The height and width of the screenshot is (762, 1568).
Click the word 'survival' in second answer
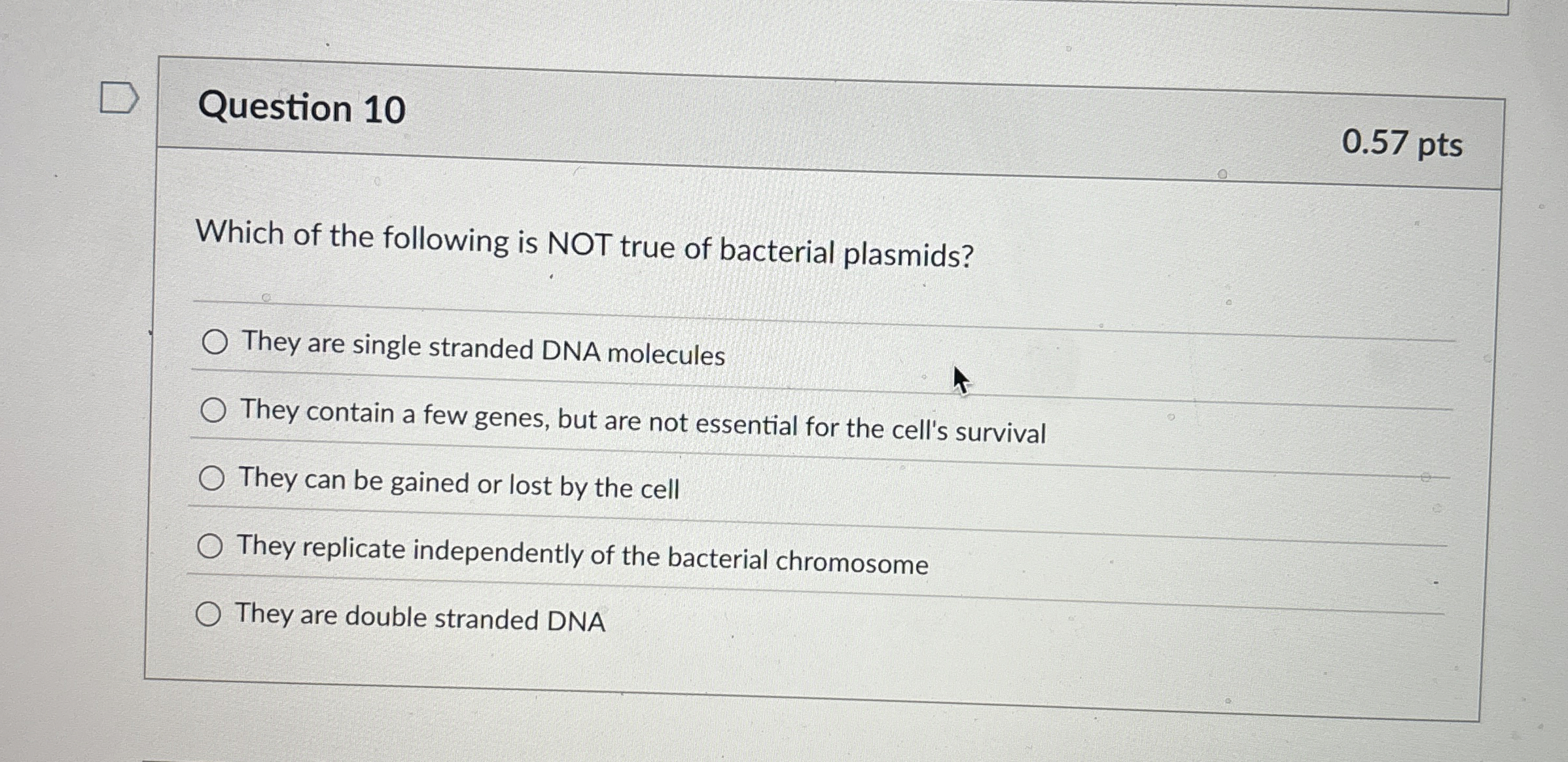1001,433
